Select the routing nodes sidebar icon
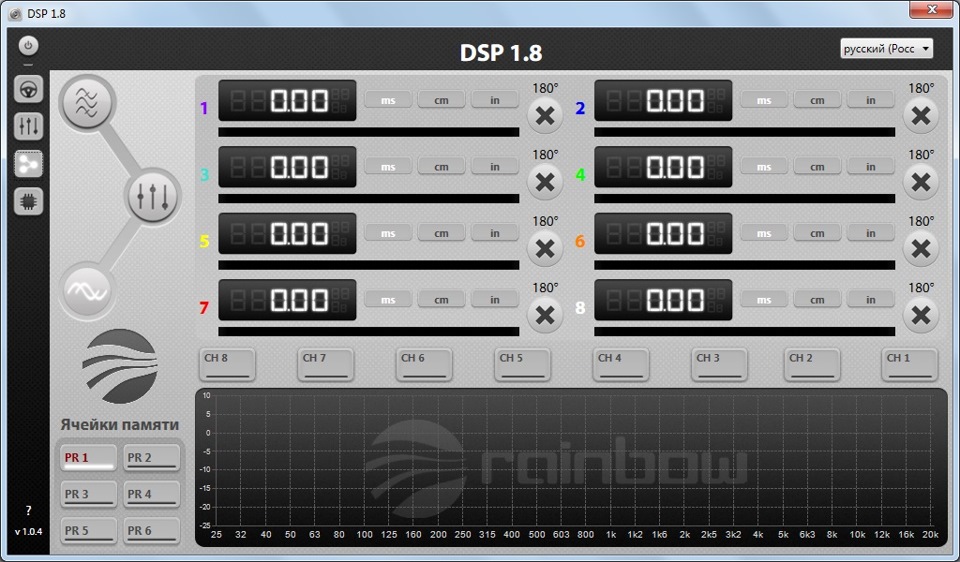 click(28, 164)
